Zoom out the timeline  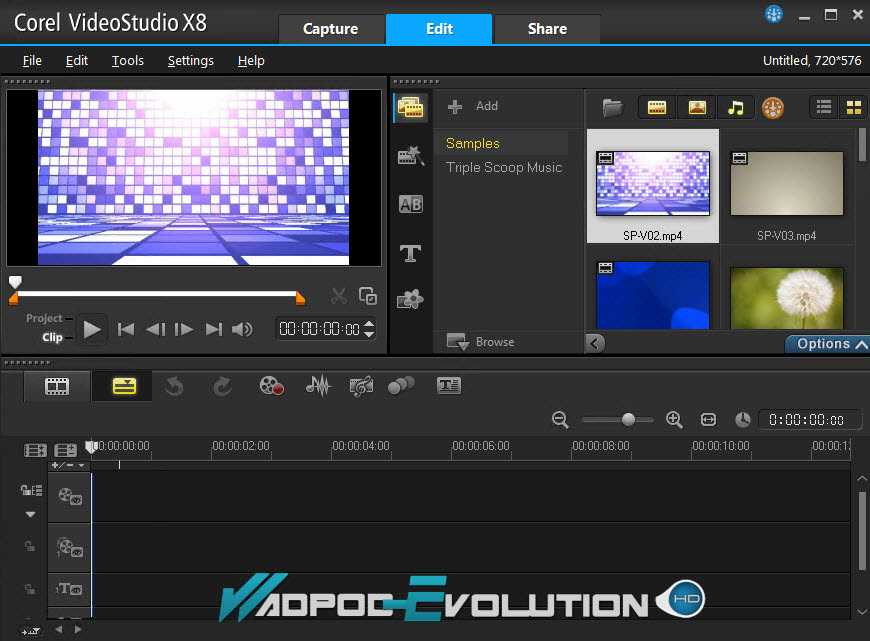[560, 420]
